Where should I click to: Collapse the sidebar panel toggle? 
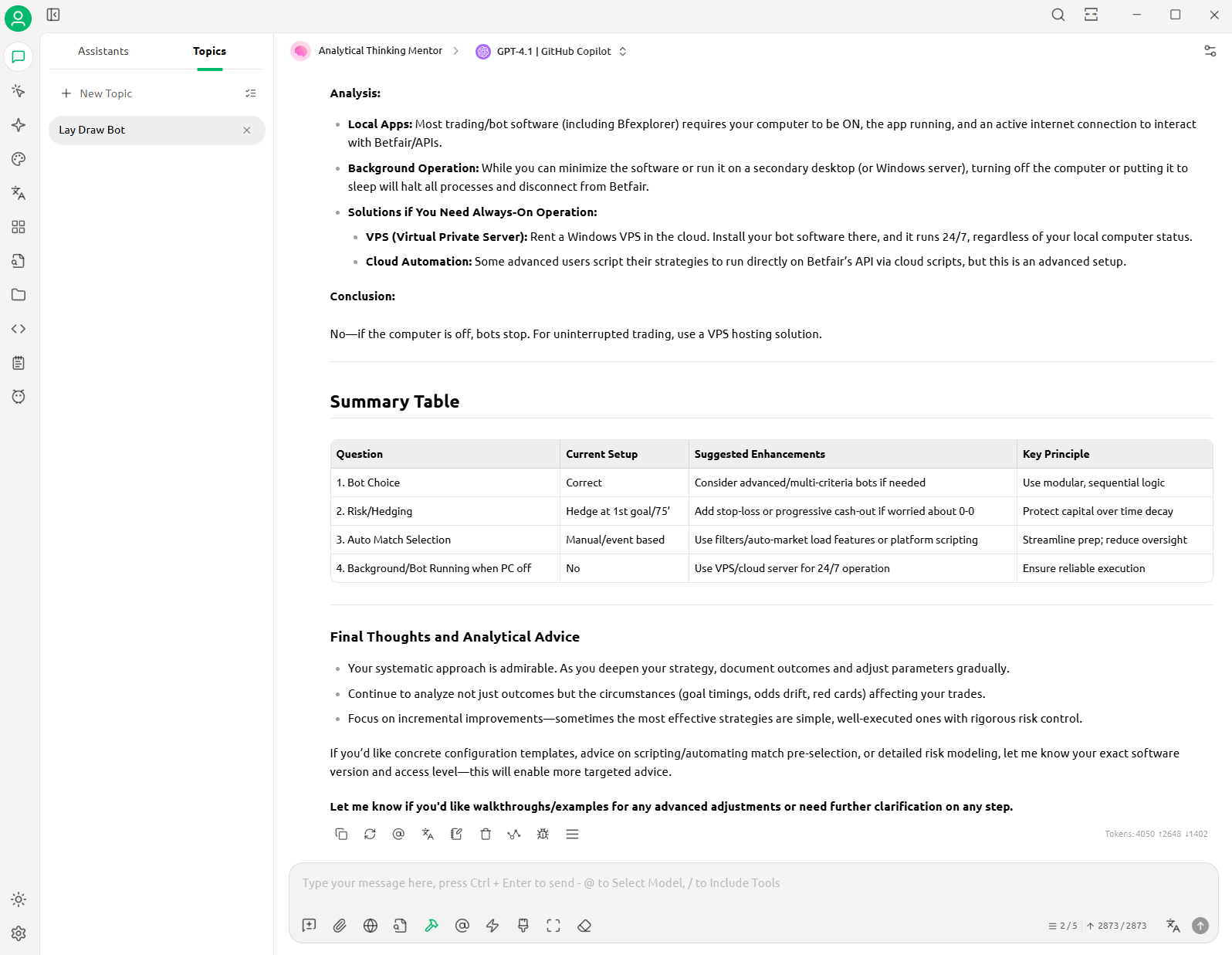53,15
